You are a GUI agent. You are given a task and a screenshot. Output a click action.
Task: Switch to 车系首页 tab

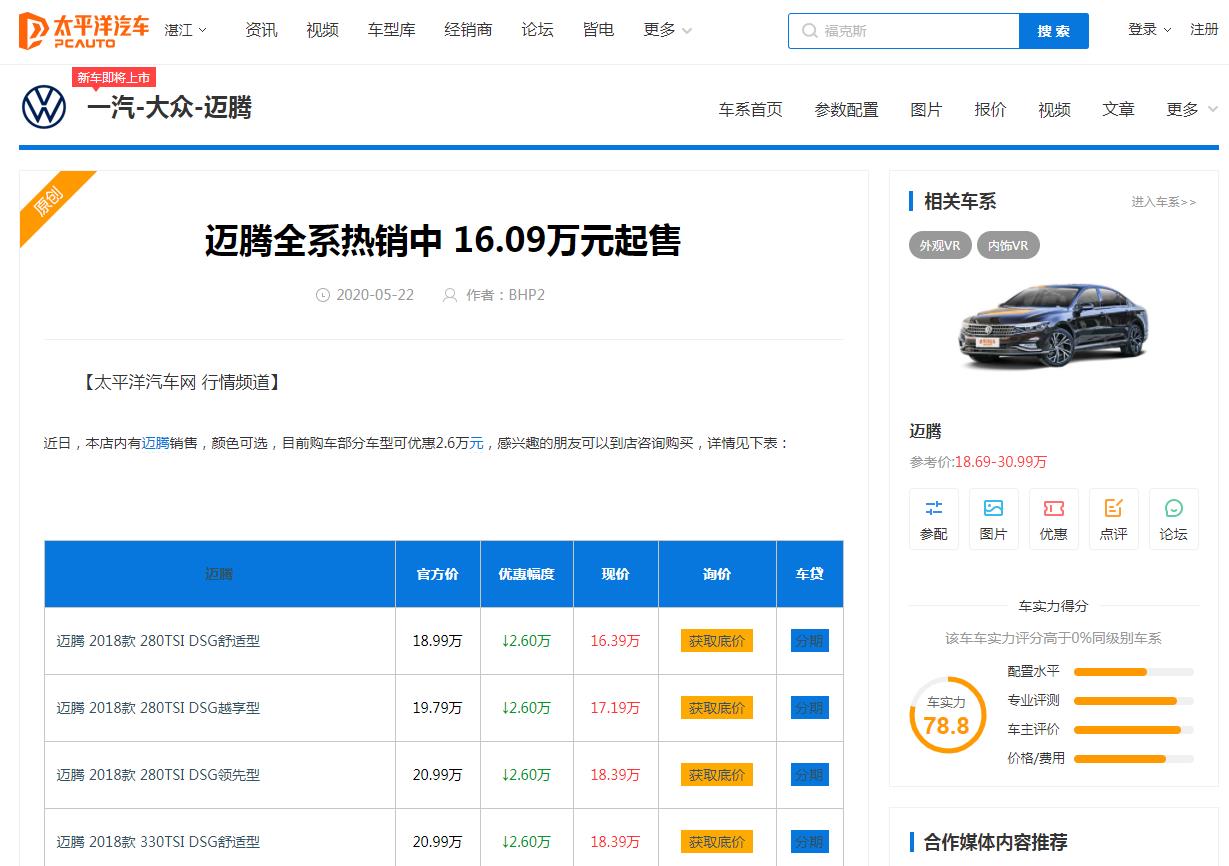click(750, 110)
